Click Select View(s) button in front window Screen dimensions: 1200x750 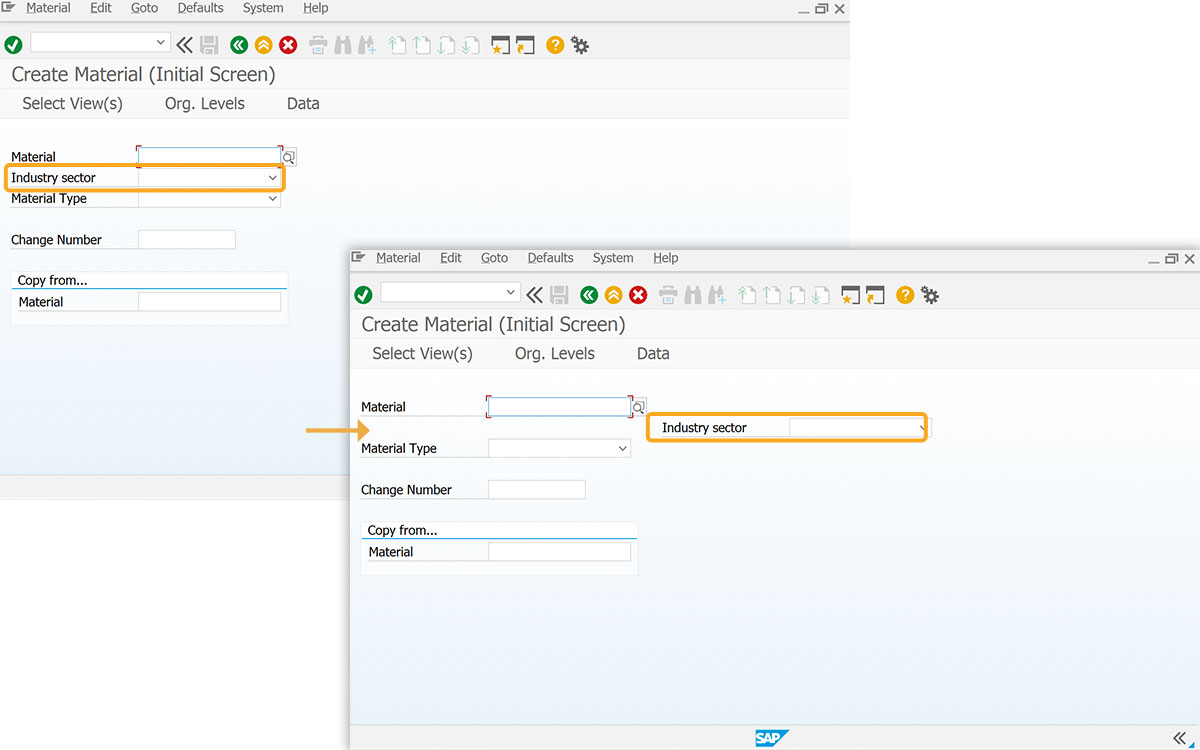pos(422,354)
